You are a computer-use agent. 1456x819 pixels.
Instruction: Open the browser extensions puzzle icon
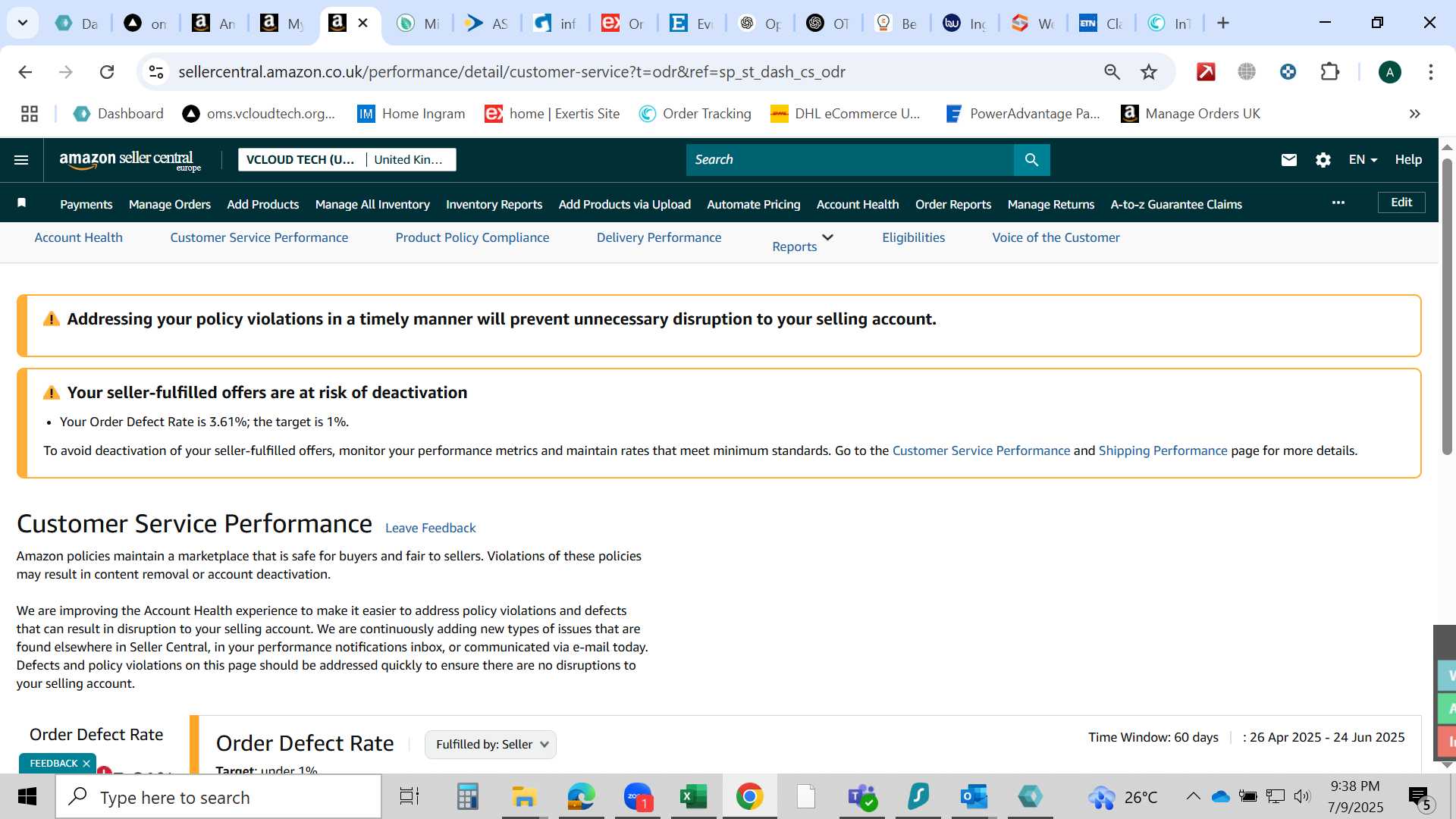(1330, 72)
